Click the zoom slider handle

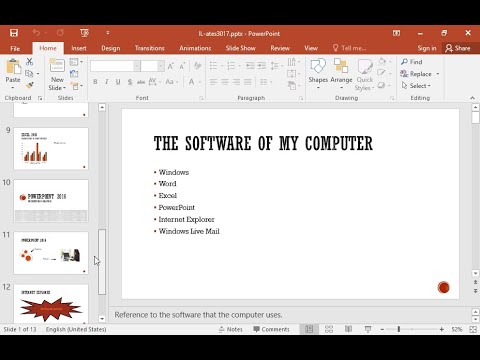[399, 329]
